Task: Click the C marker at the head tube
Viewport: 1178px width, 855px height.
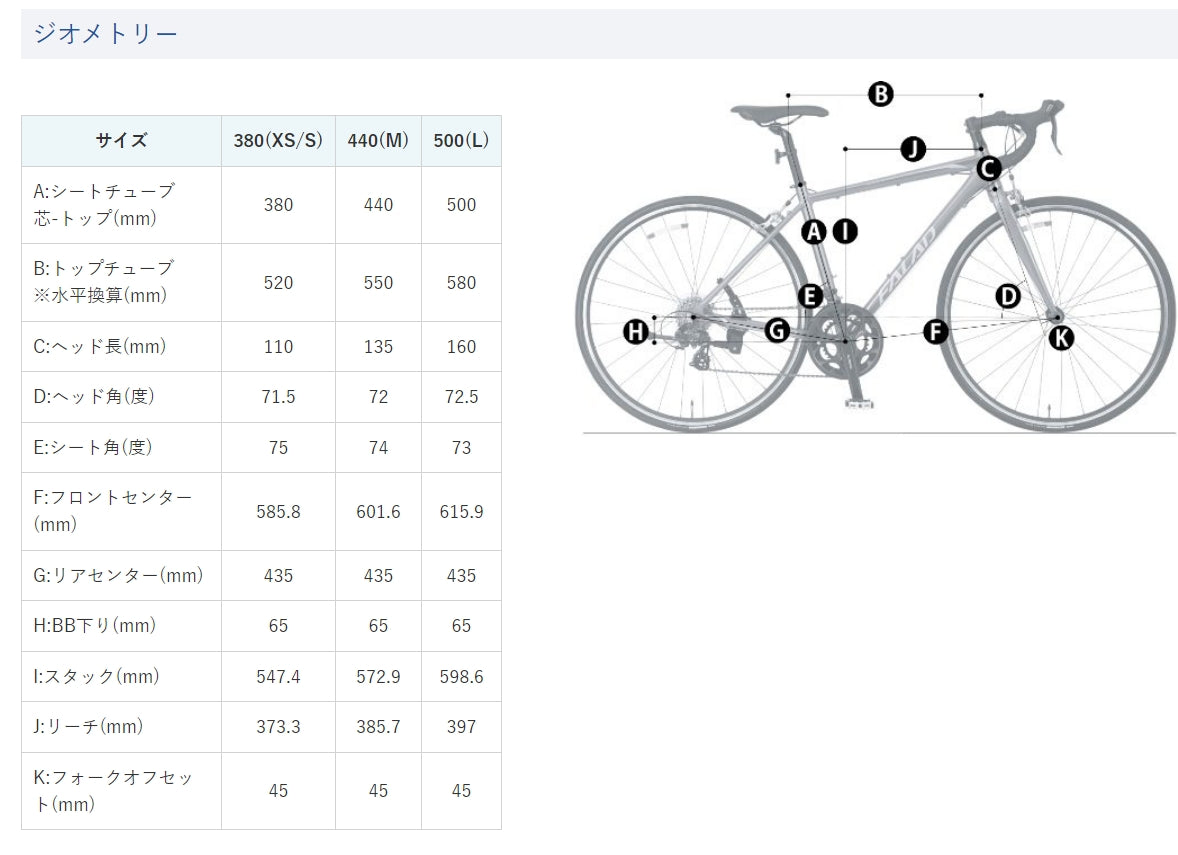Action: point(989,169)
